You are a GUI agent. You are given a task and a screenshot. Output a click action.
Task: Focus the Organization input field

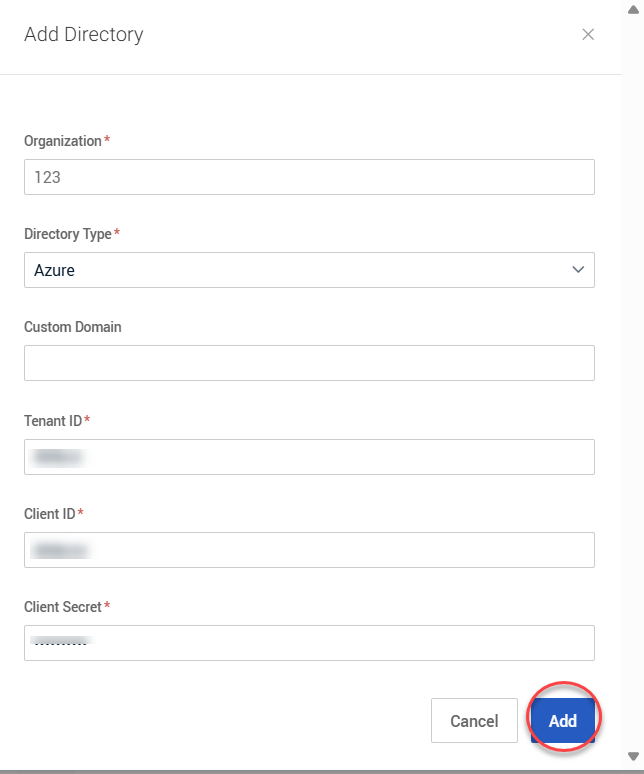tap(309, 177)
